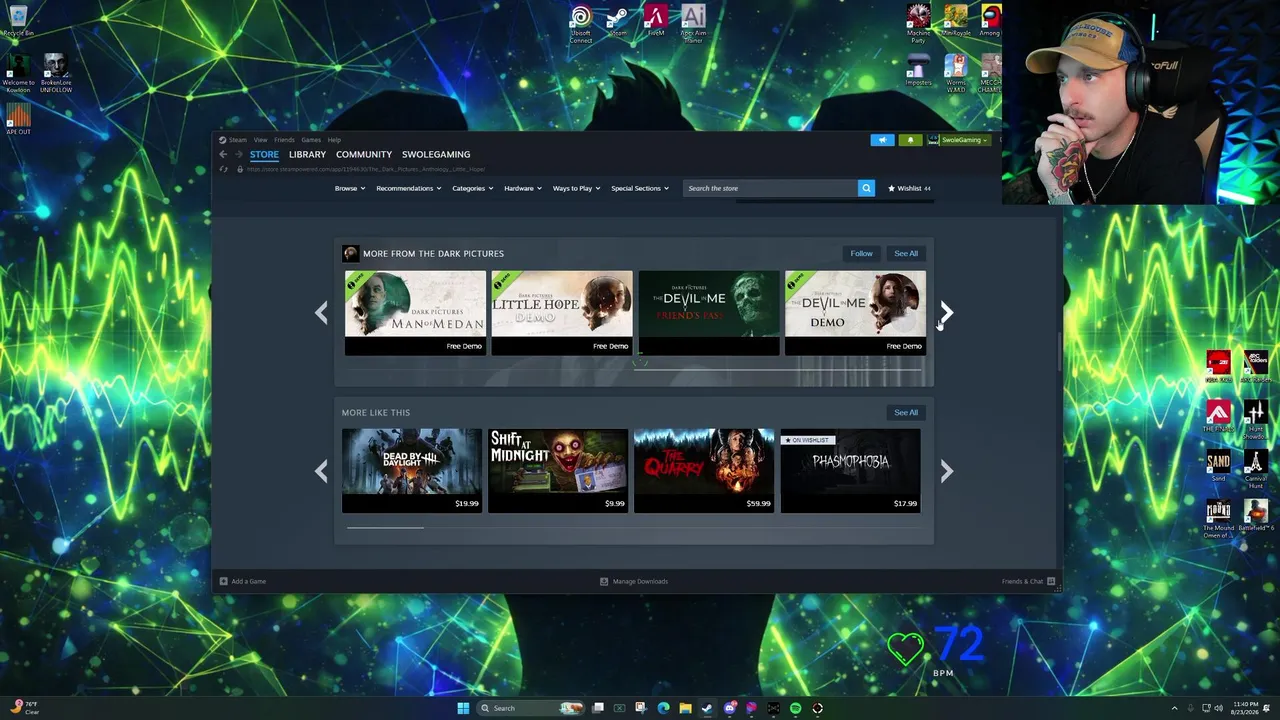Open Windows Start menu
The width and height of the screenshot is (1280, 720).
click(463, 708)
